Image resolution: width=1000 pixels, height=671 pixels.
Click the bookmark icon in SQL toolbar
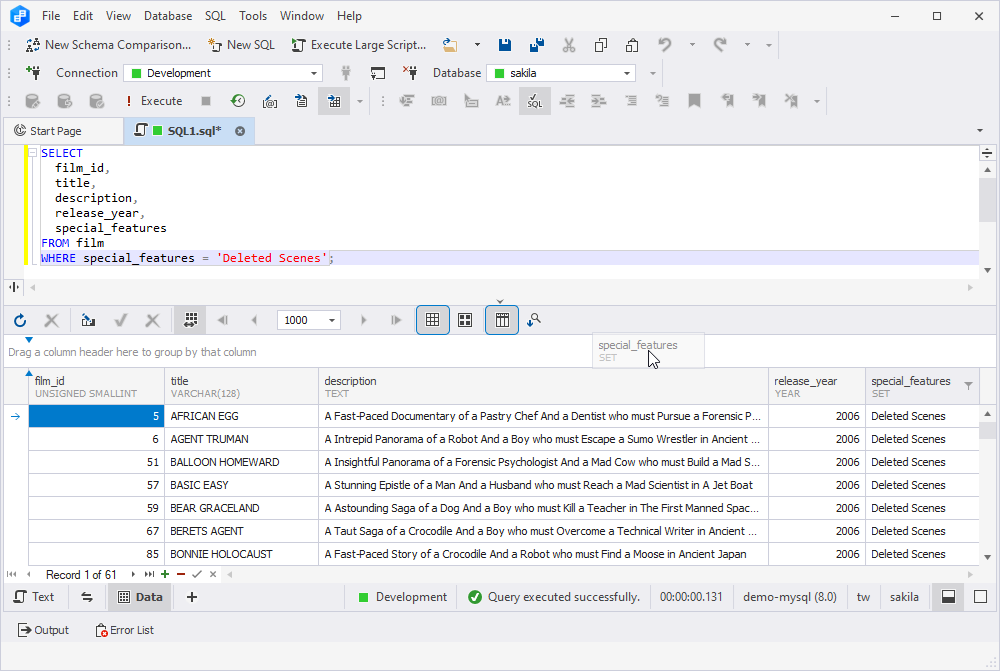pyautogui.click(x=695, y=101)
